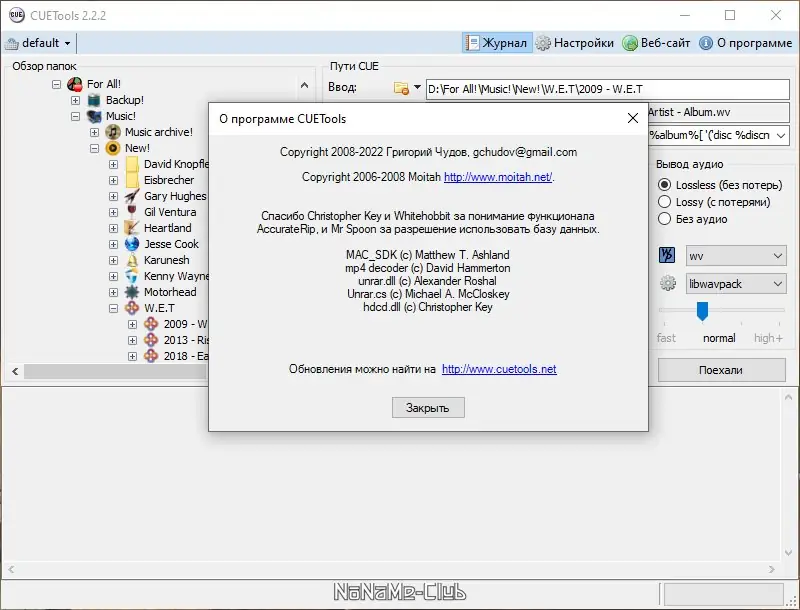Click the 2013 album folder icon

click(x=151, y=340)
